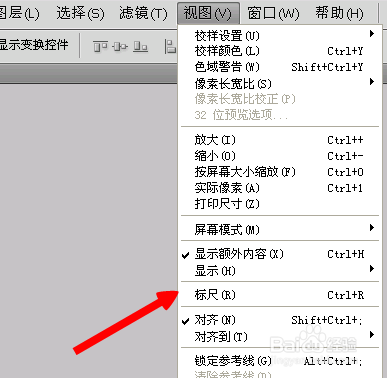Close the open 视图(V) menu
387x378 pixels.
coord(208,13)
